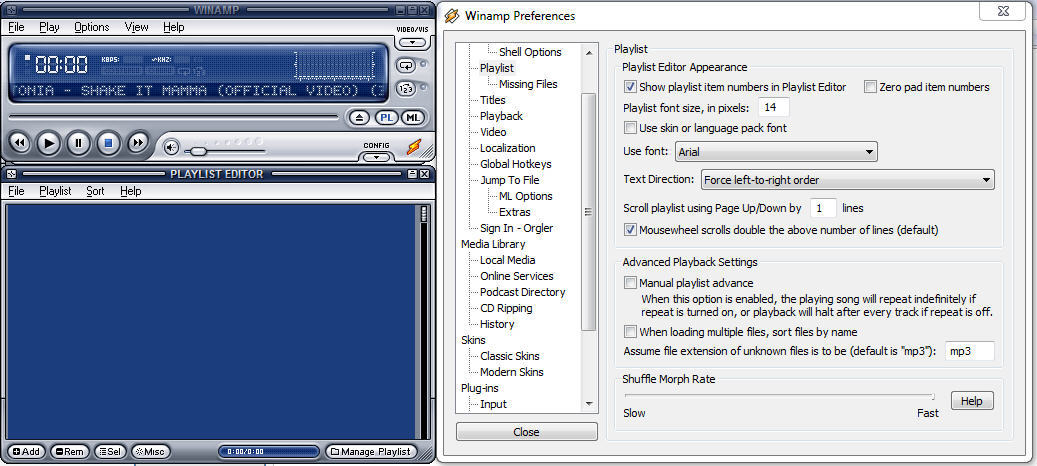
Task: Click the Winamp lightning bolt logo
Action: point(414,146)
